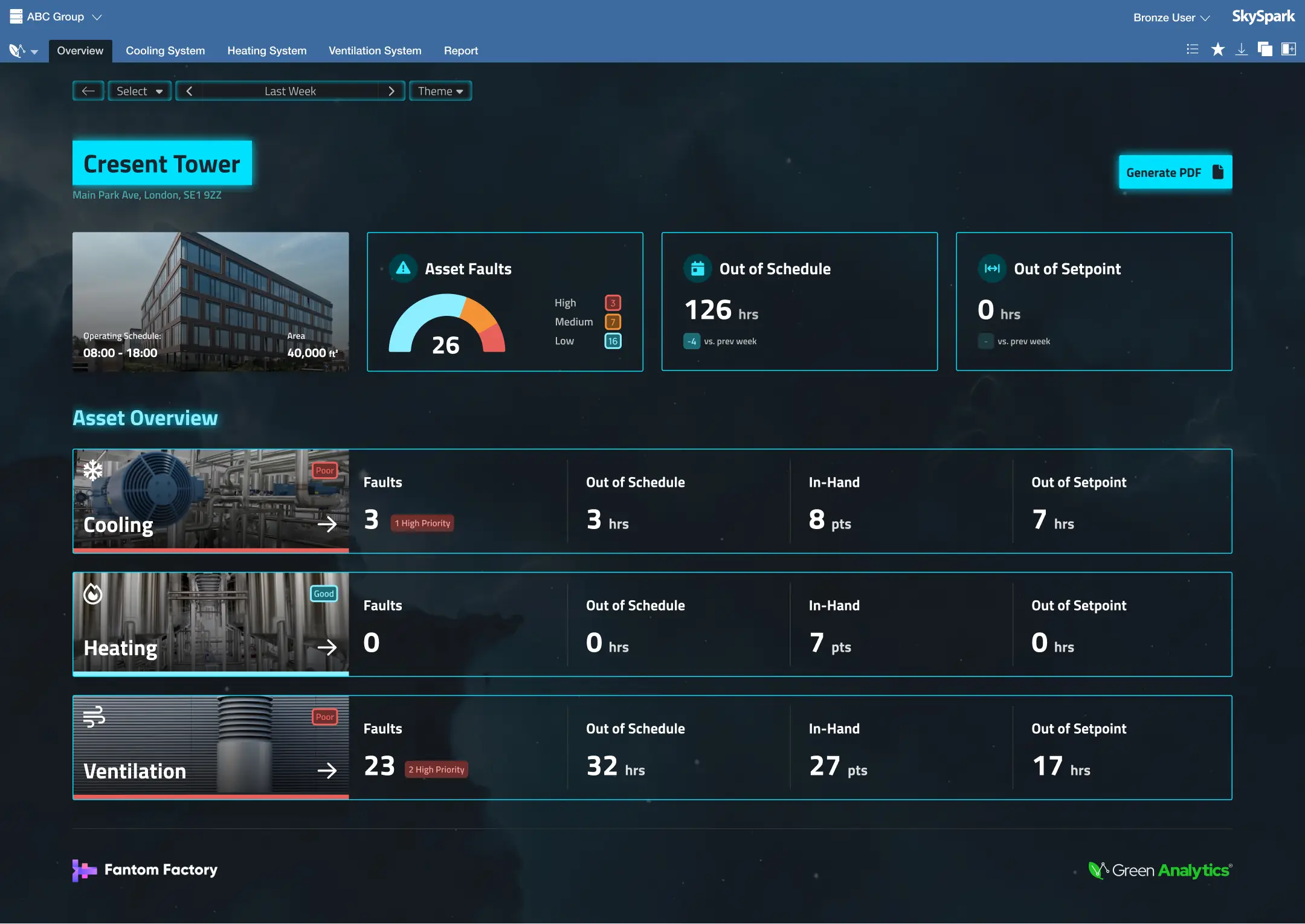
Task: Click the flame icon on the Heating card
Action: (x=92, y=594)
